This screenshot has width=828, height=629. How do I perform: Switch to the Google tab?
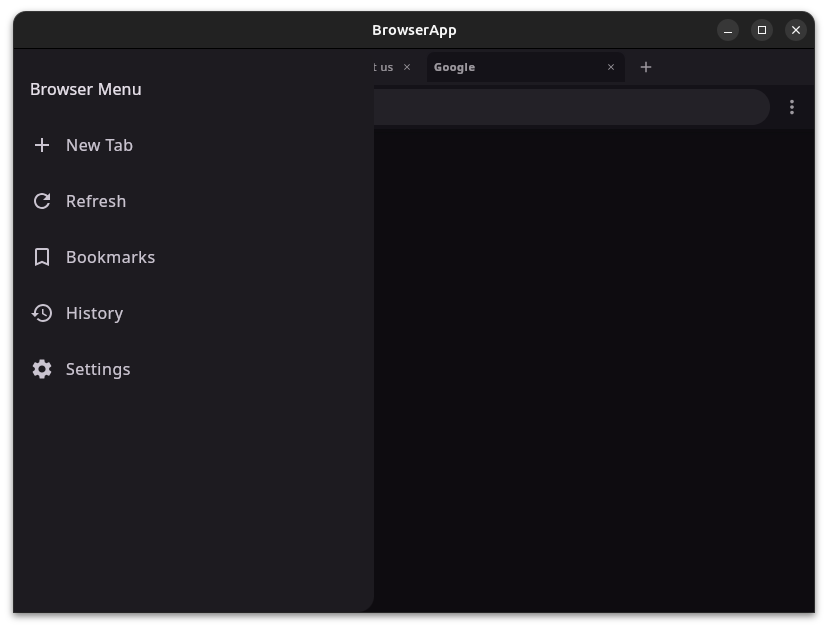pos(525,67)
